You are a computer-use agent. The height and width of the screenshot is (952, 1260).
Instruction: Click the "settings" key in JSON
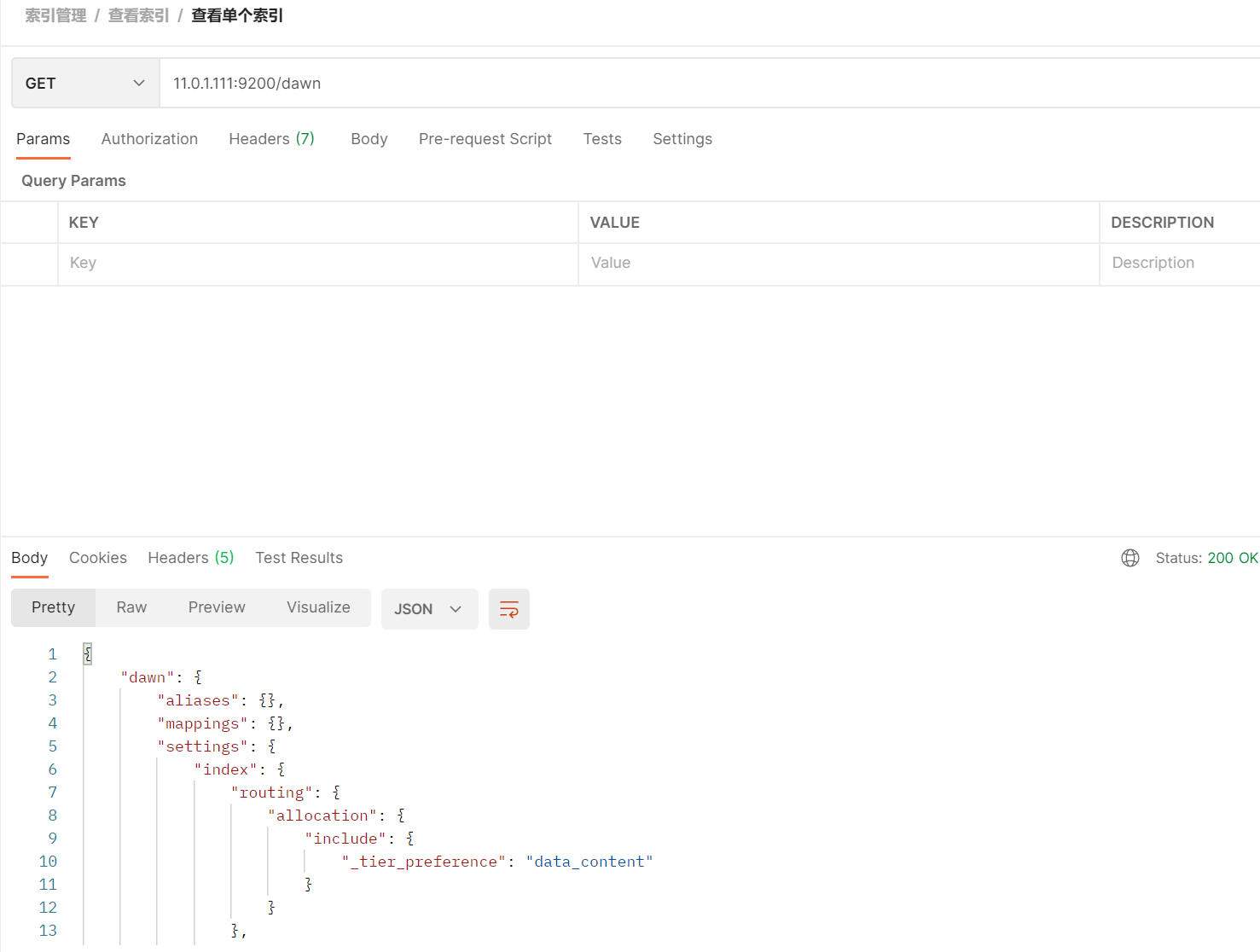click(202, 746)
